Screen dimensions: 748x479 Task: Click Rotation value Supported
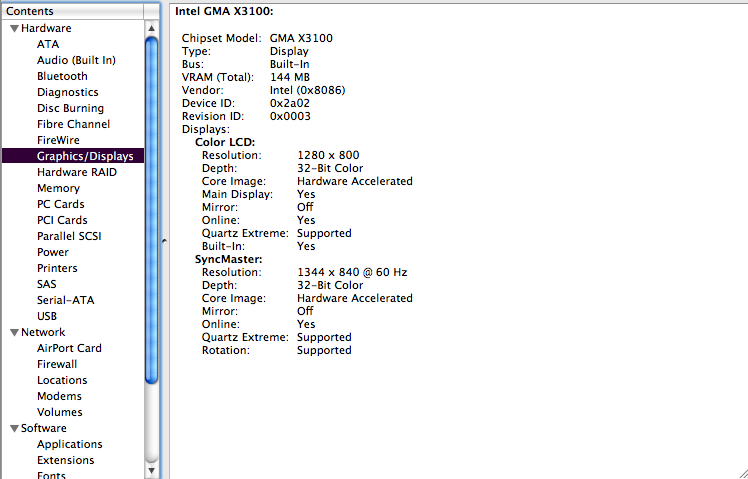(324, 350)
